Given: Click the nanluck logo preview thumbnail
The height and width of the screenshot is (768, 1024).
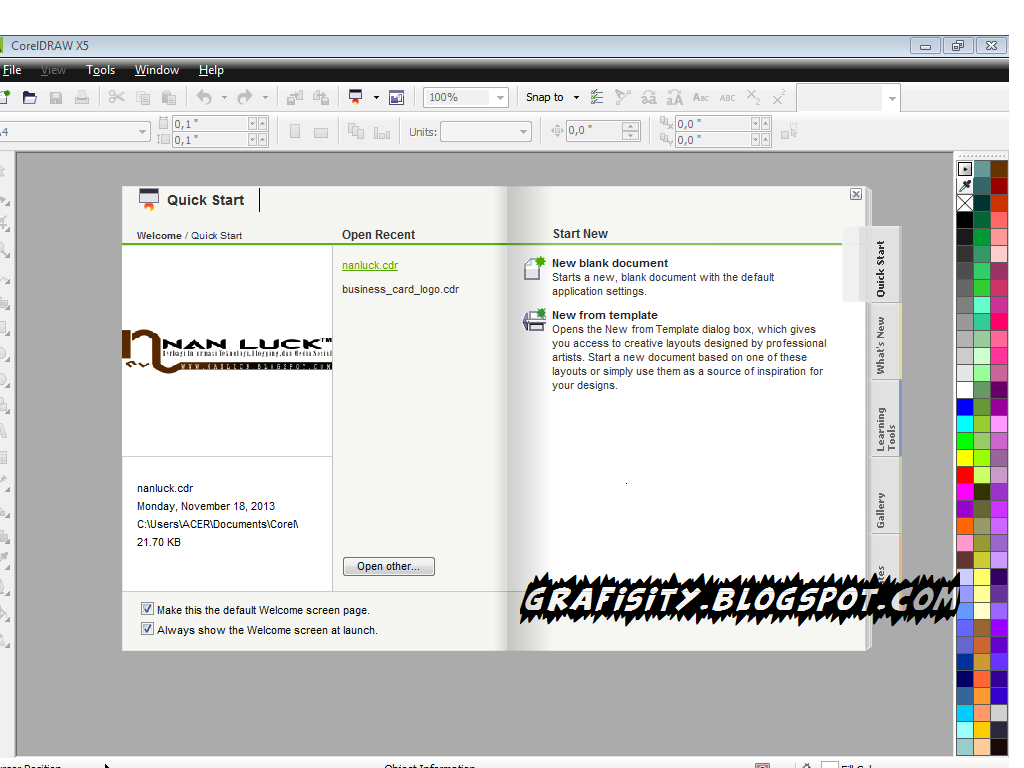Looking at the screenshot, I should [227, 351].
